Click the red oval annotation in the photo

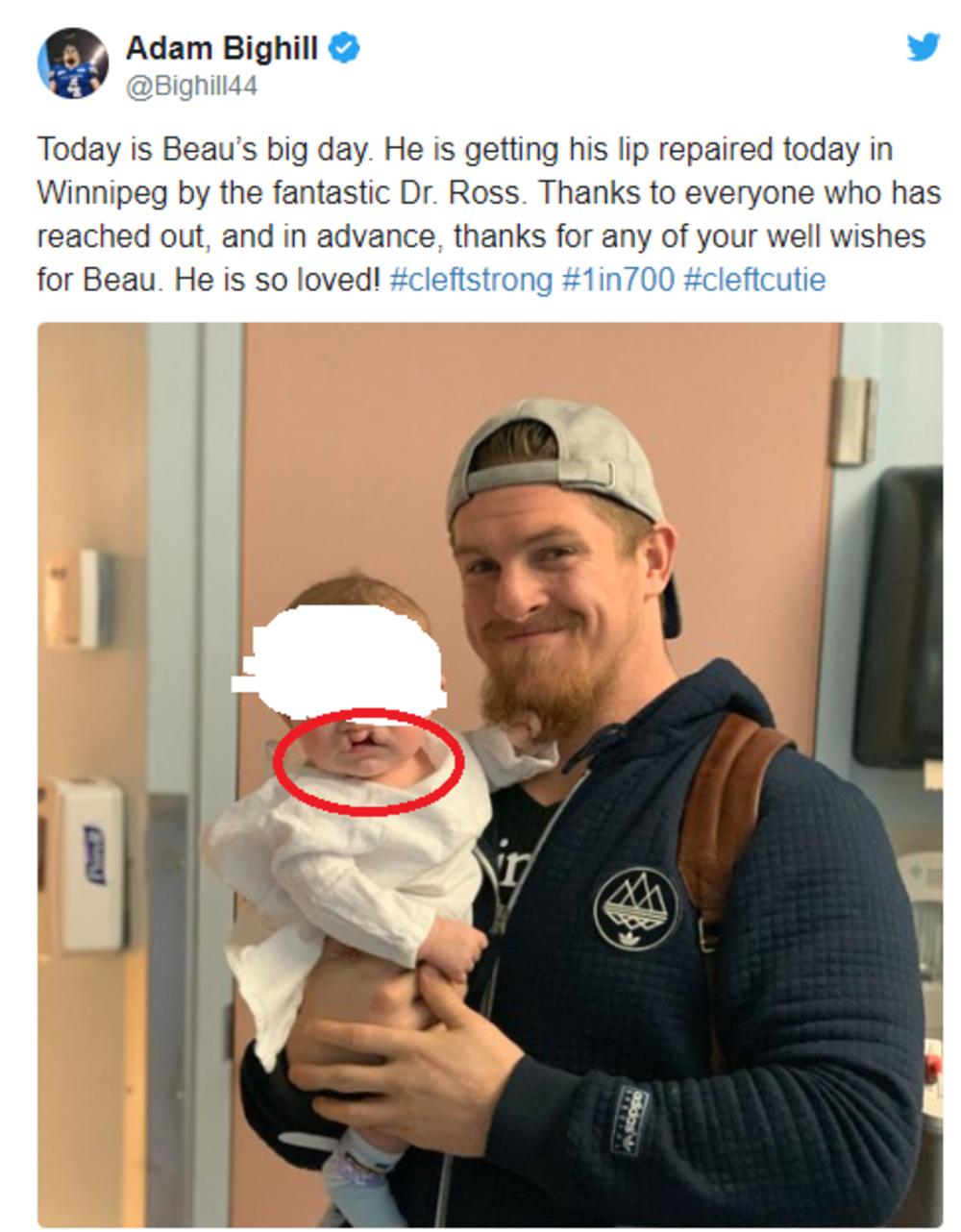click(369, 762)
